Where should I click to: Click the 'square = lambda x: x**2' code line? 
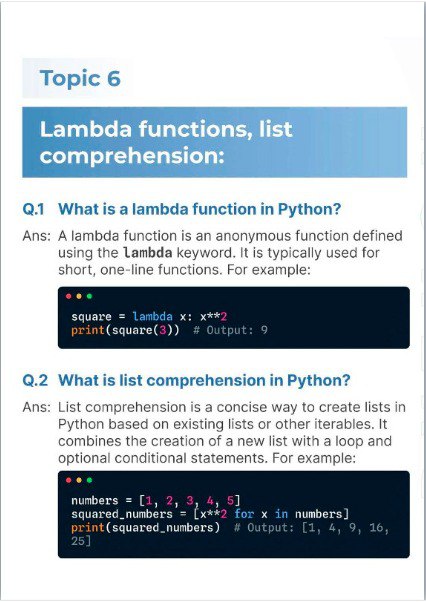click(x=149, y=317)
